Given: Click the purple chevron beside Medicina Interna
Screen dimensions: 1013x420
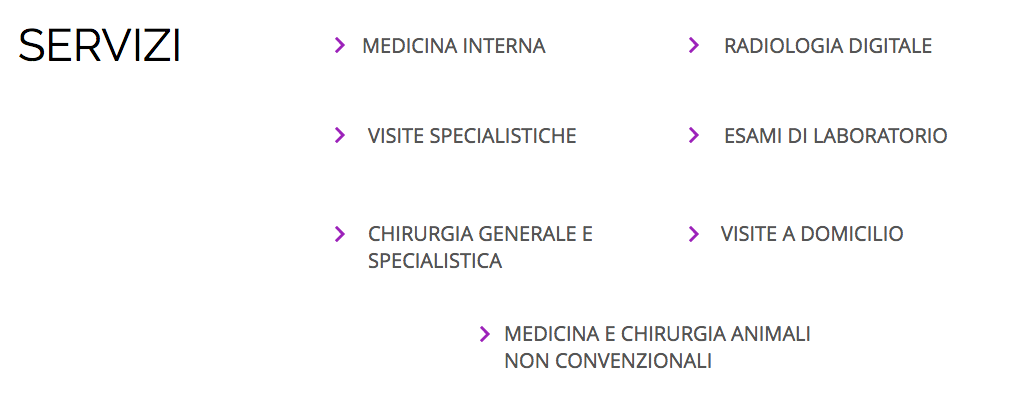Looking at the screenshot, I should pyautogui.click(x=340, y=45).
